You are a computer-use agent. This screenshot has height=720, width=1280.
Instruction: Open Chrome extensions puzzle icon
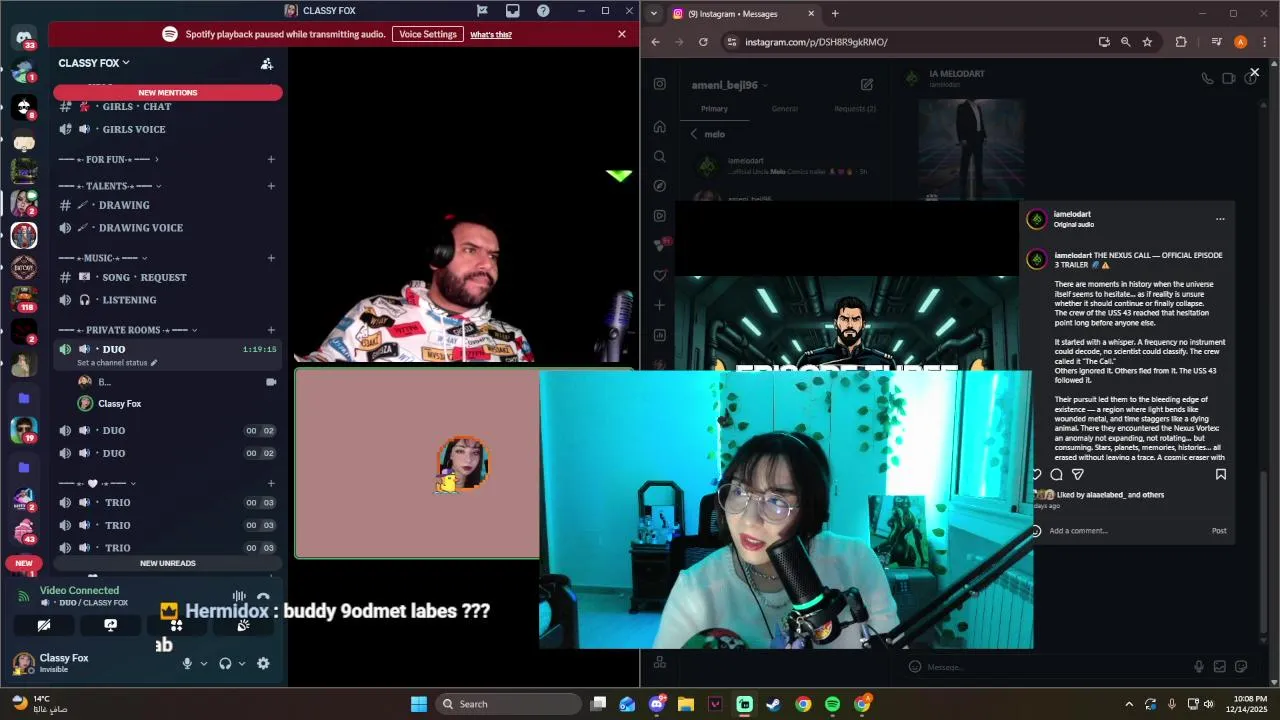point(1181,42)
